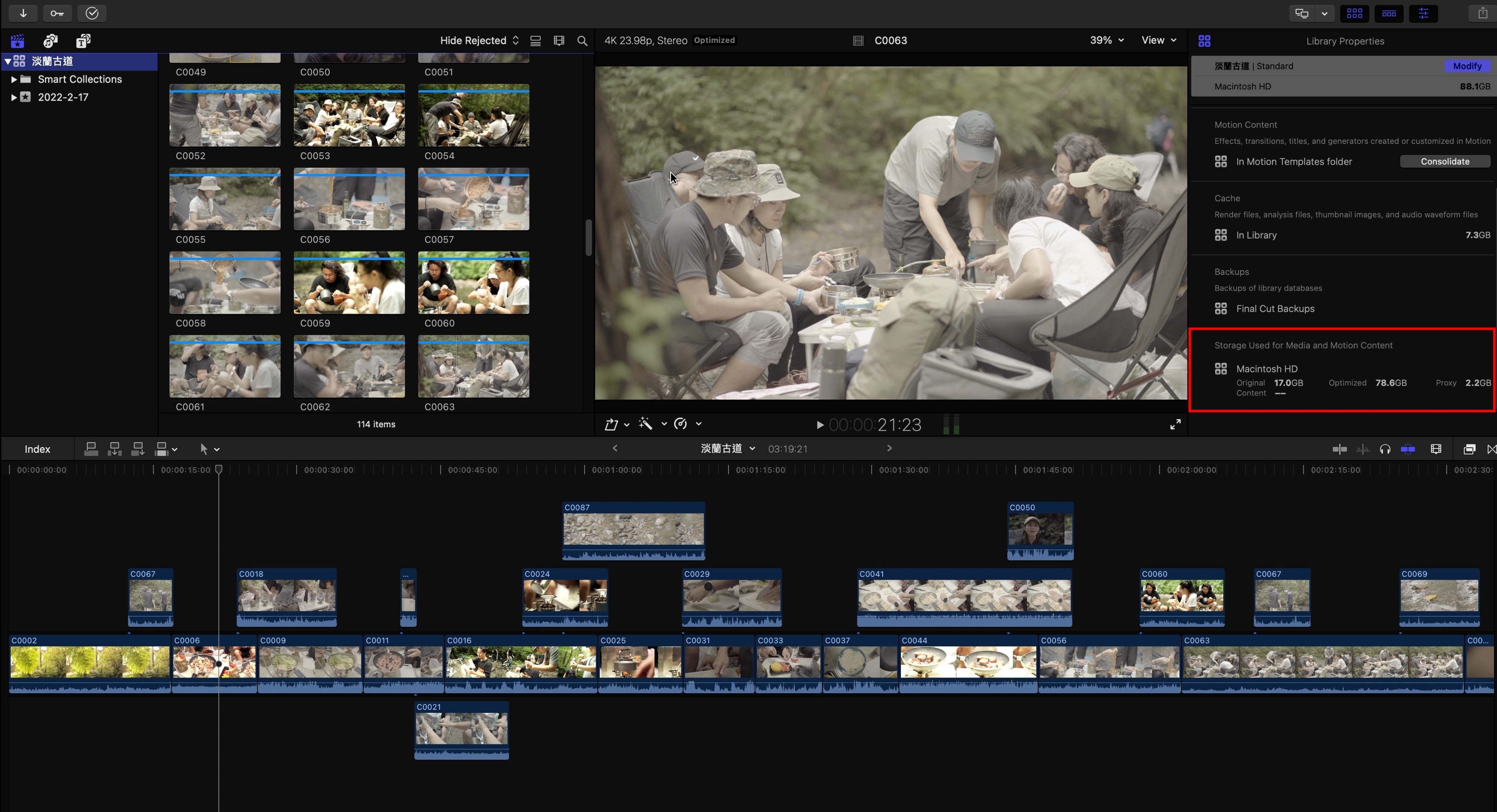Open the 39% viewer zoom dropdown
Screen dimensions: 1497x812
[x=1107, y=40]
